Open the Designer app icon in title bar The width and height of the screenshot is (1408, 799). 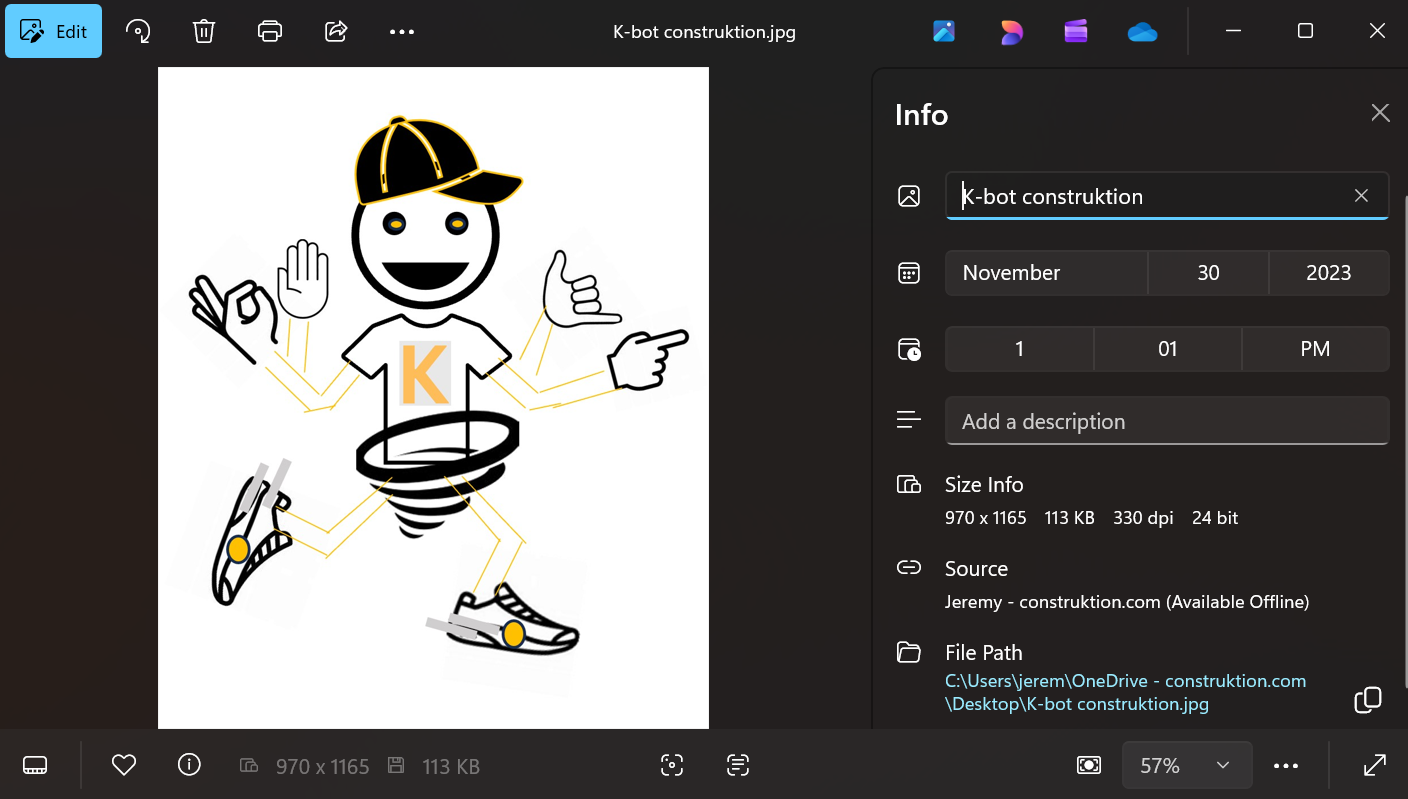click(x=1011, y=31)
